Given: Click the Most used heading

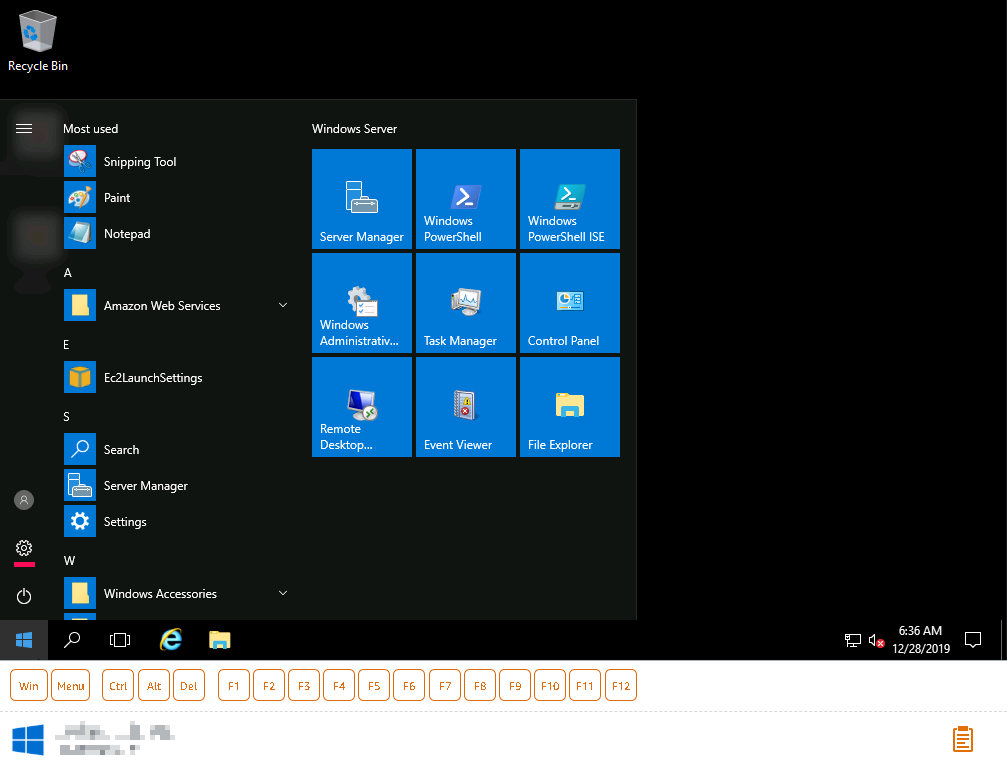Looking at the screenshot, I should coord(91,128).
